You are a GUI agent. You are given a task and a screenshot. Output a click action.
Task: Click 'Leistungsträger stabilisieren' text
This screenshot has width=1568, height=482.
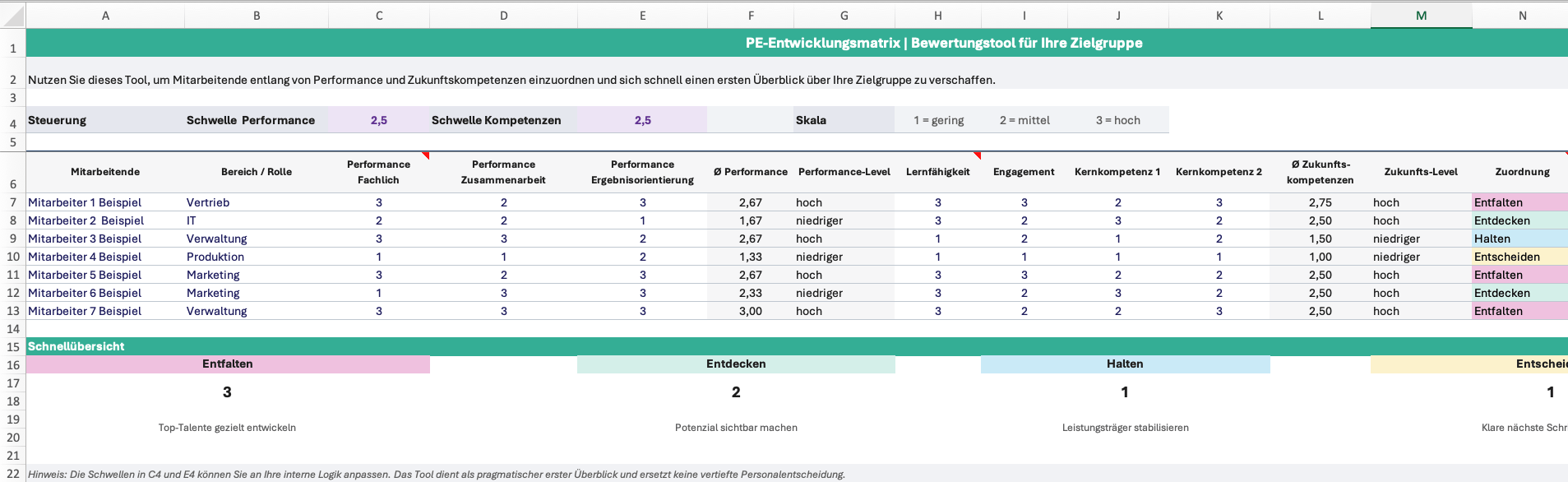tap(1125, 428)
